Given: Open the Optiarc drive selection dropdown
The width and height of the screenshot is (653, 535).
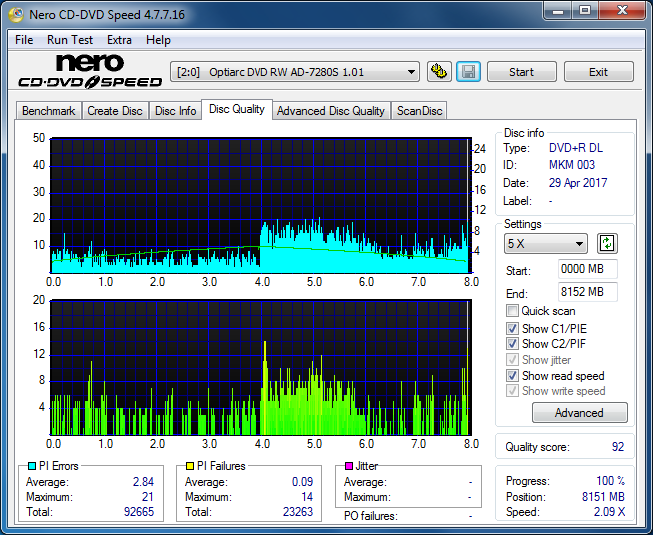Looking at the screenshot, I should pos(294,72).
